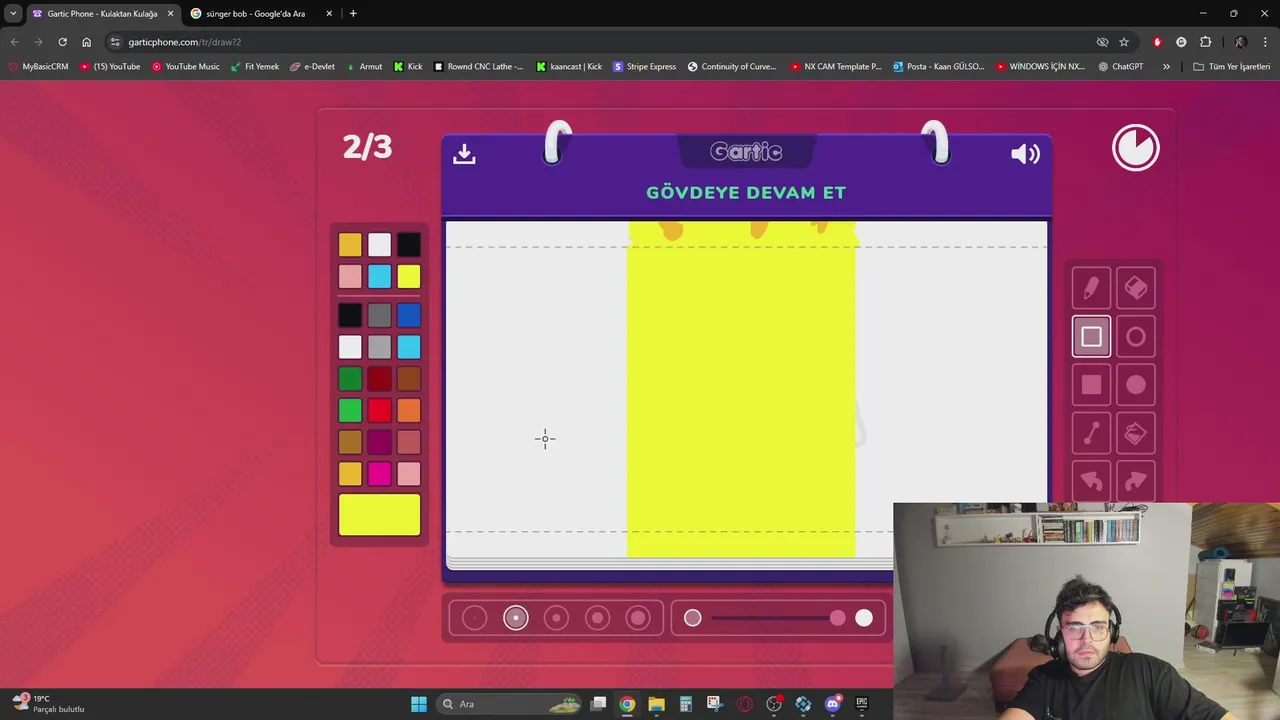Viewport: 1280px width, 720px height.
Task: Click the round timer clock icon
Action: pos(1136,148)
